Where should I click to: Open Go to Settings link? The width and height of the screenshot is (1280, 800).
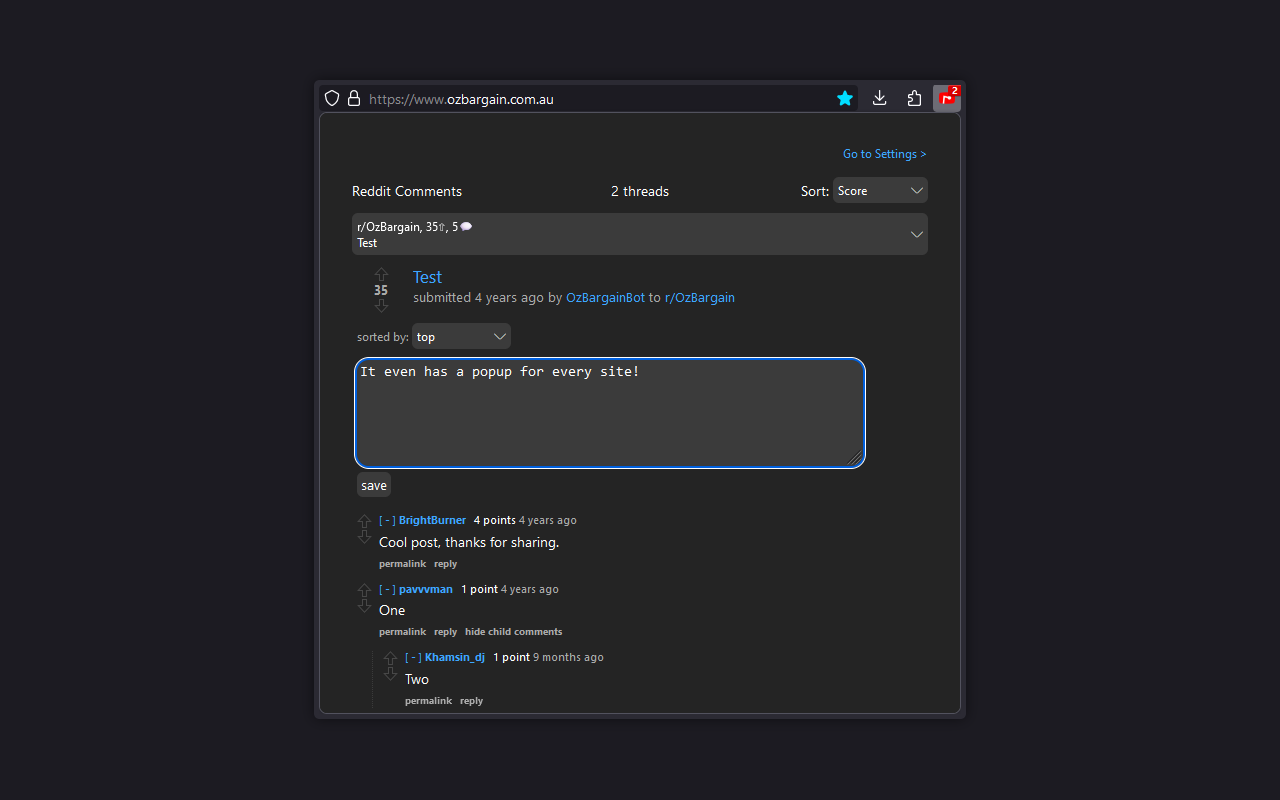pos(885,154)
